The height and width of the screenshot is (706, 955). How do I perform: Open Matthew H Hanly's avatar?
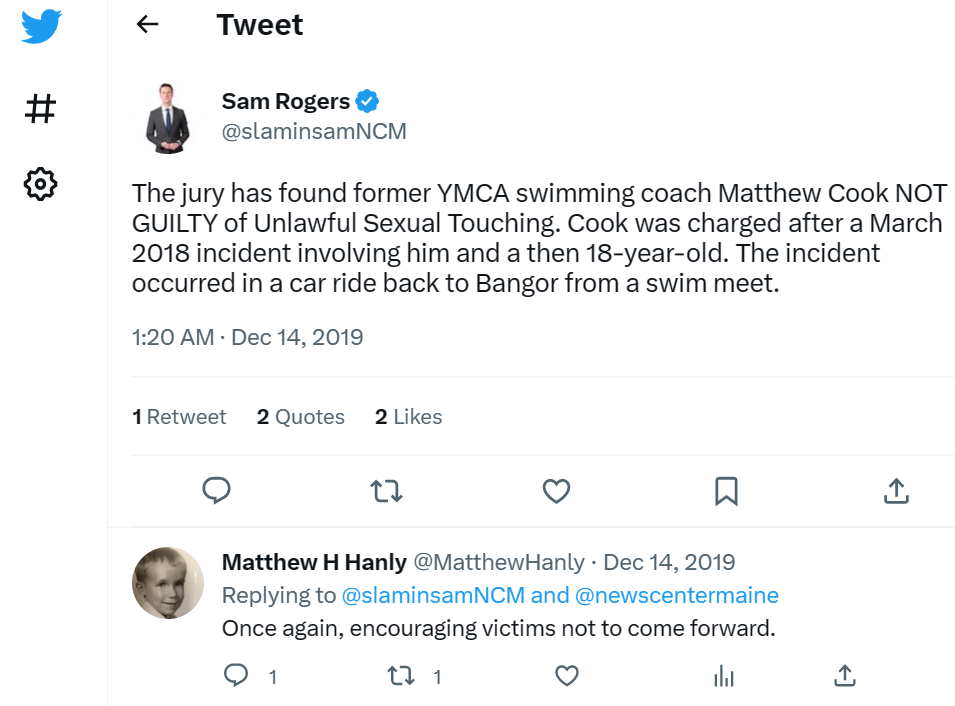(167, 582)
